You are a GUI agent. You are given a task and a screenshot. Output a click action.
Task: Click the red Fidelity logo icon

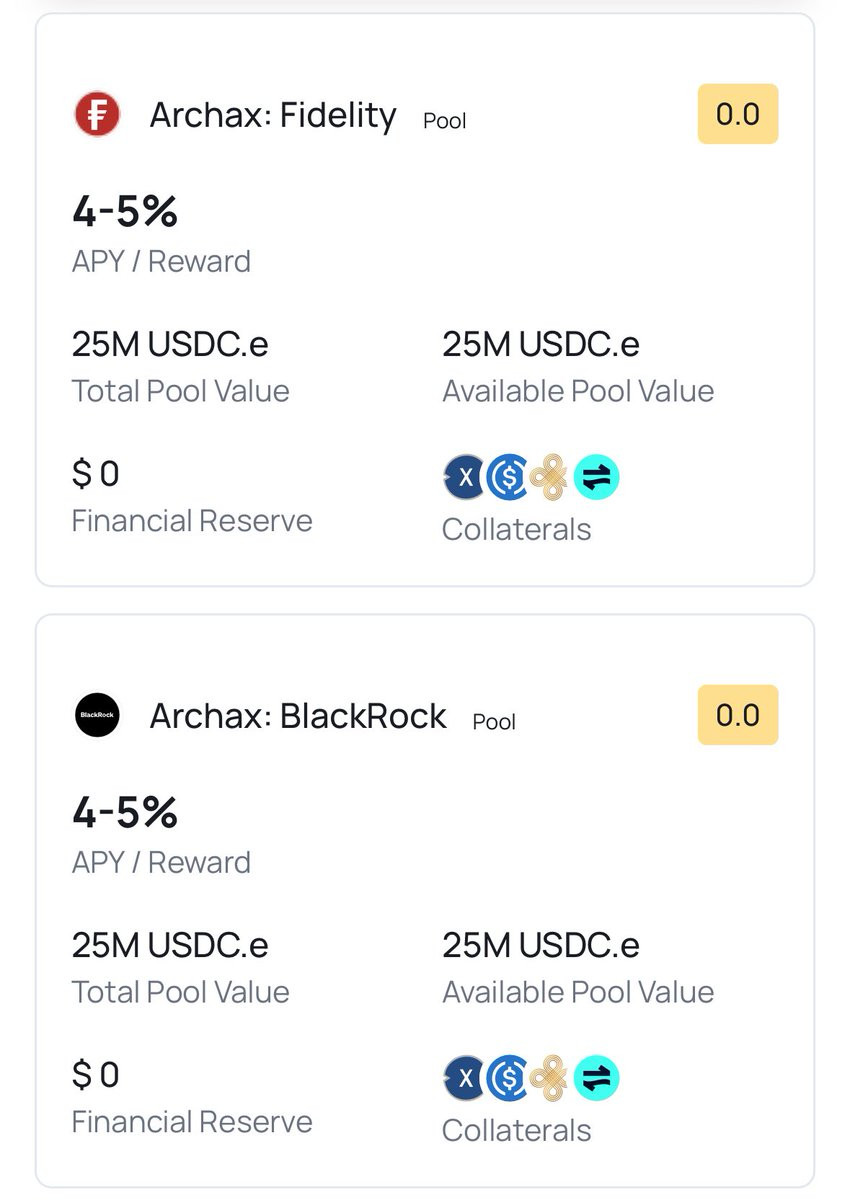point(97,114)
